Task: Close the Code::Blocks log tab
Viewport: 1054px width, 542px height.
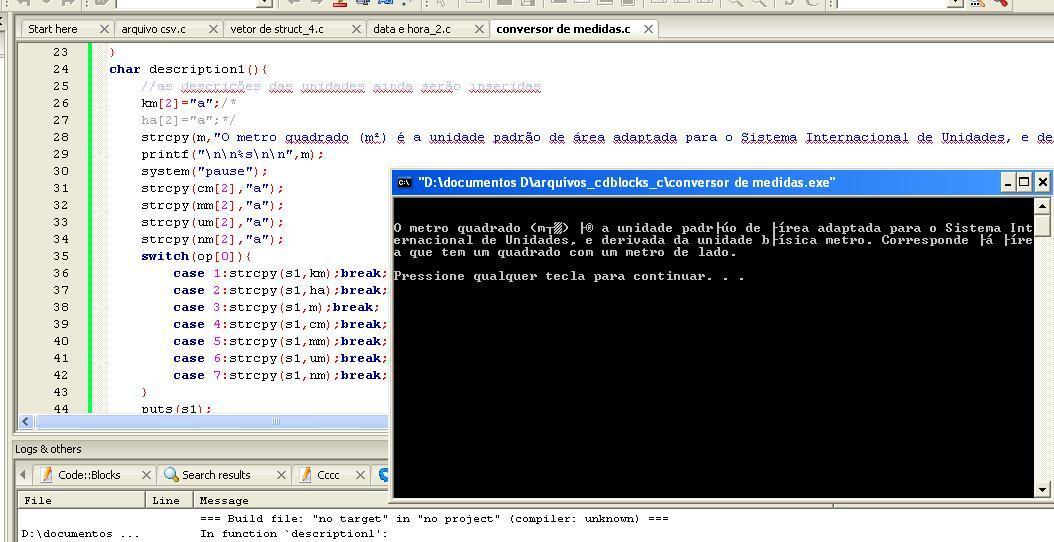Action: [x=146, y=475]
